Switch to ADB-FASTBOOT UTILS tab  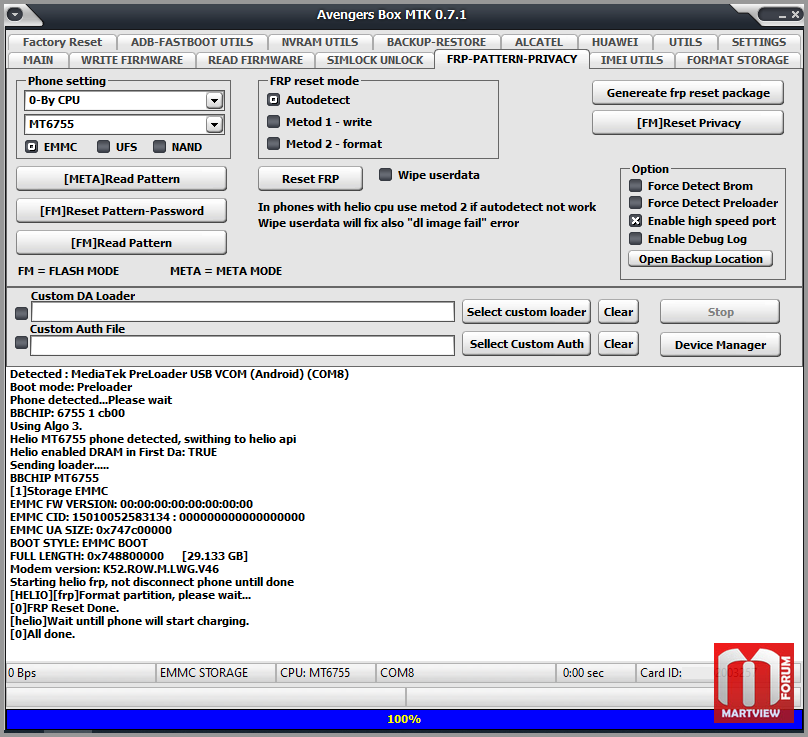point(192,42)
